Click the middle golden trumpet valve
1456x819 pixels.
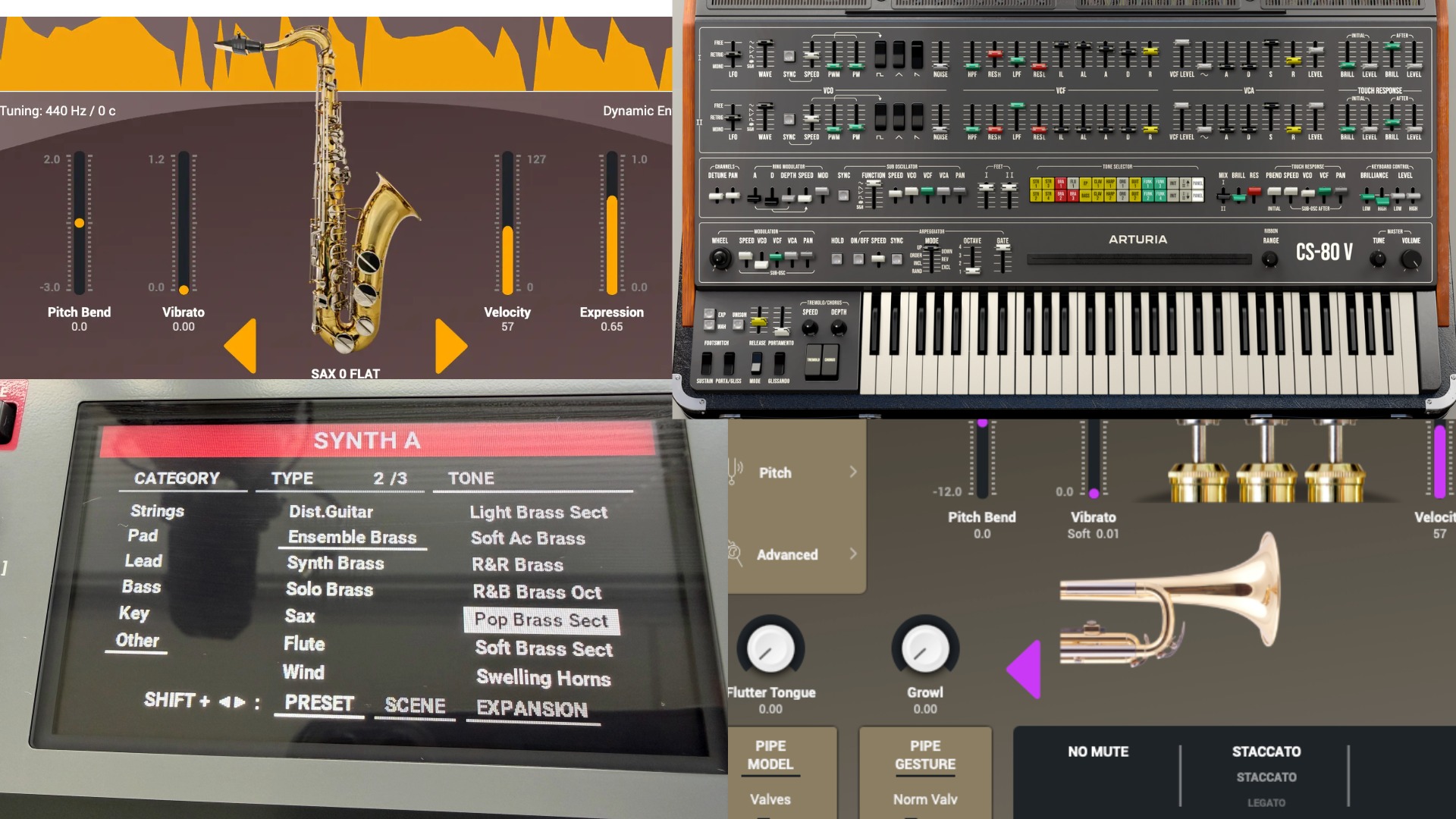pyautogui.click(x=1266, y=463)
